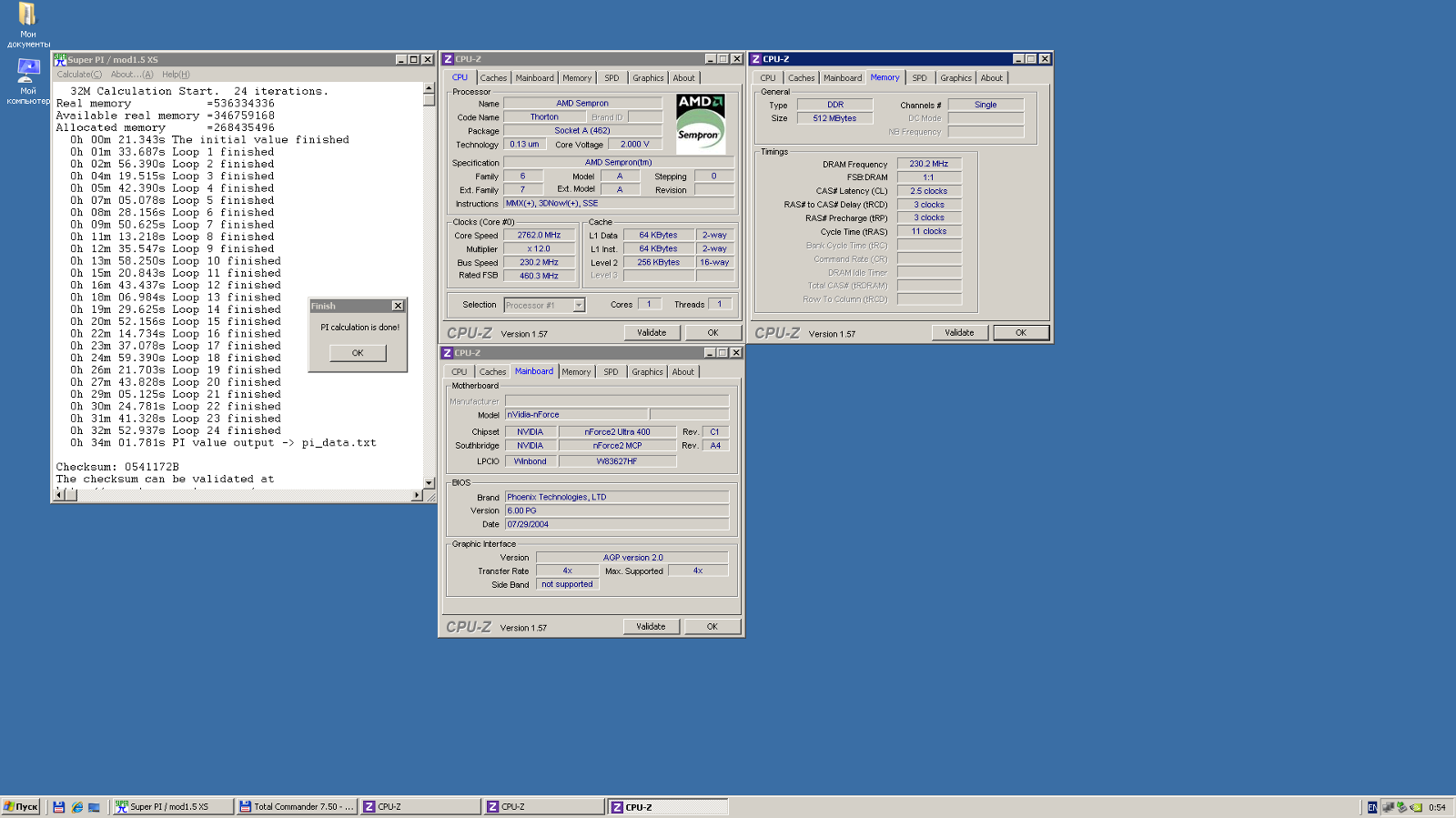Image resolution: width=1456 pixels, height=818 pixels.
Task: Open the Help menu in Super PI
Action: coord(176,75)
